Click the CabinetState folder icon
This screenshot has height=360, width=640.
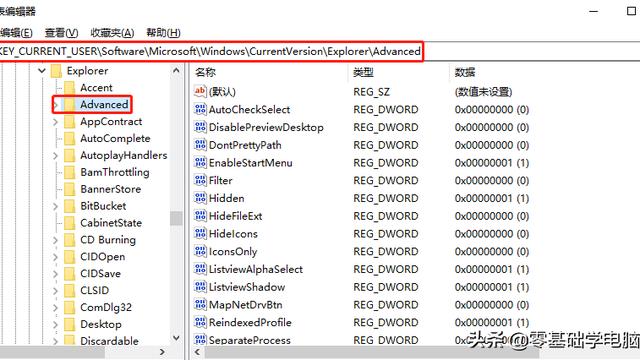(69, 223)
